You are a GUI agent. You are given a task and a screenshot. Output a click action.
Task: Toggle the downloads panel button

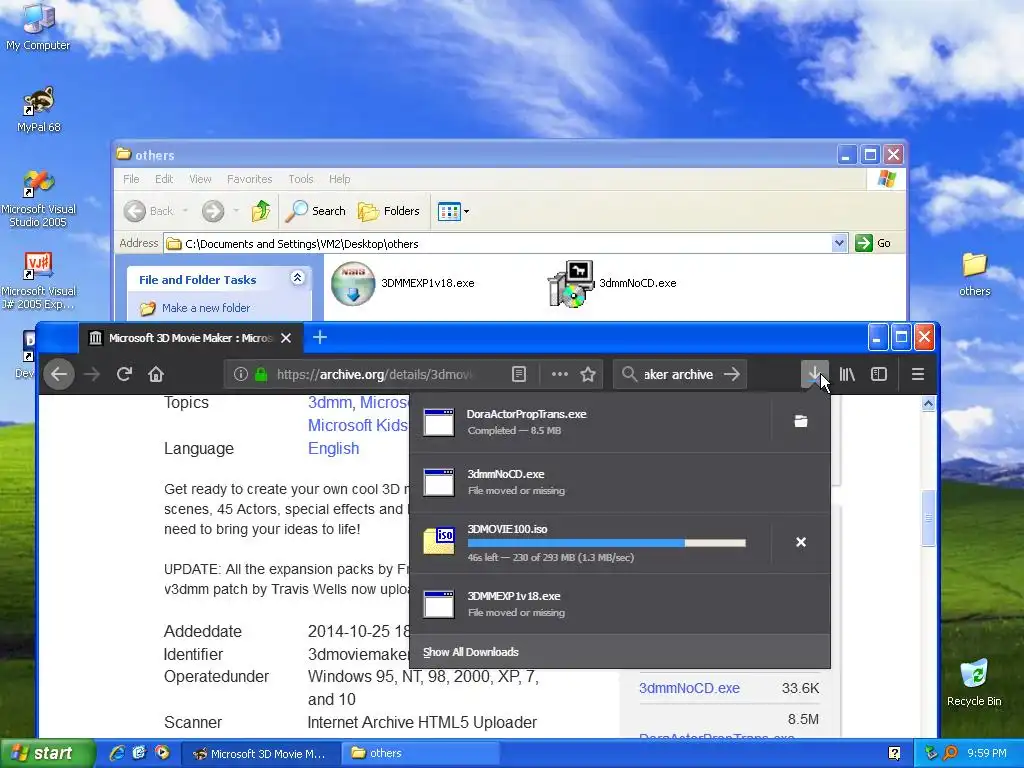(x=814, y=374)
